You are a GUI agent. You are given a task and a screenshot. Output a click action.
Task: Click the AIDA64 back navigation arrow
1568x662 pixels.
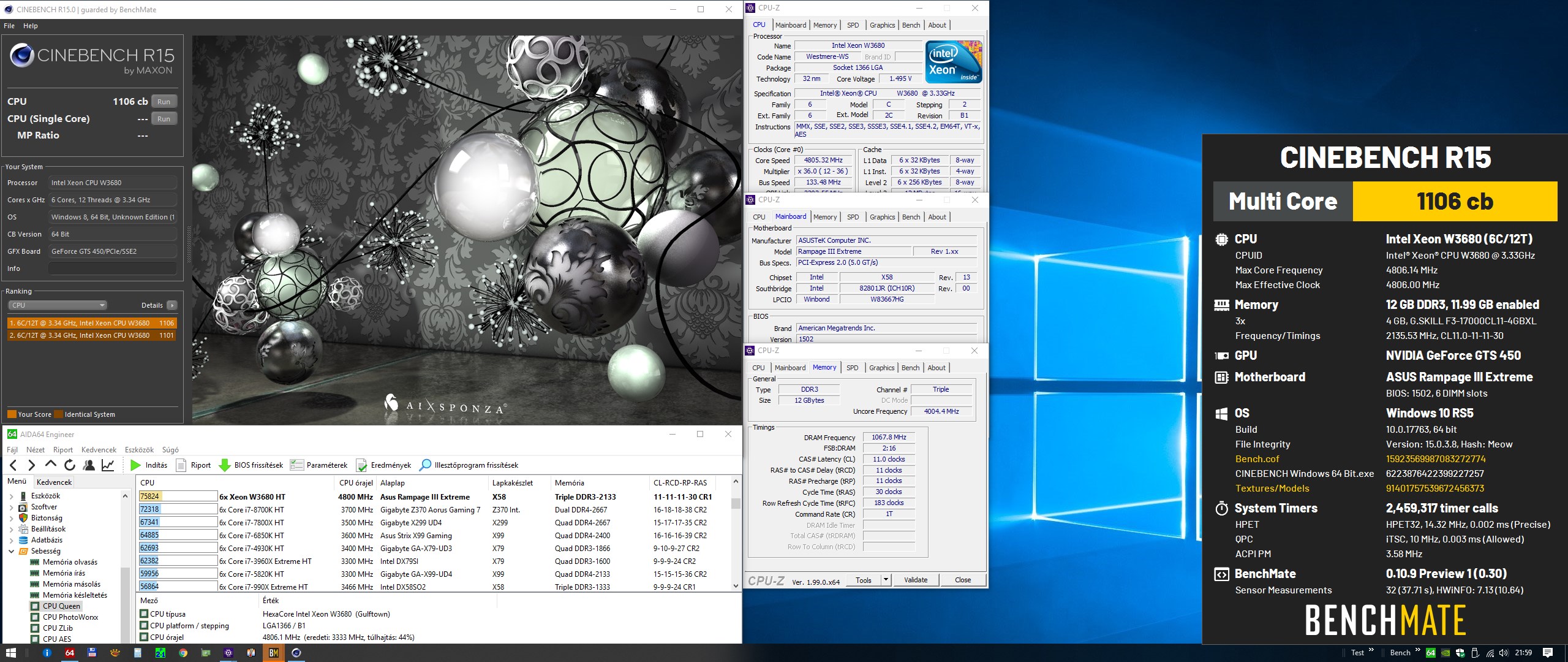(13, 465)
